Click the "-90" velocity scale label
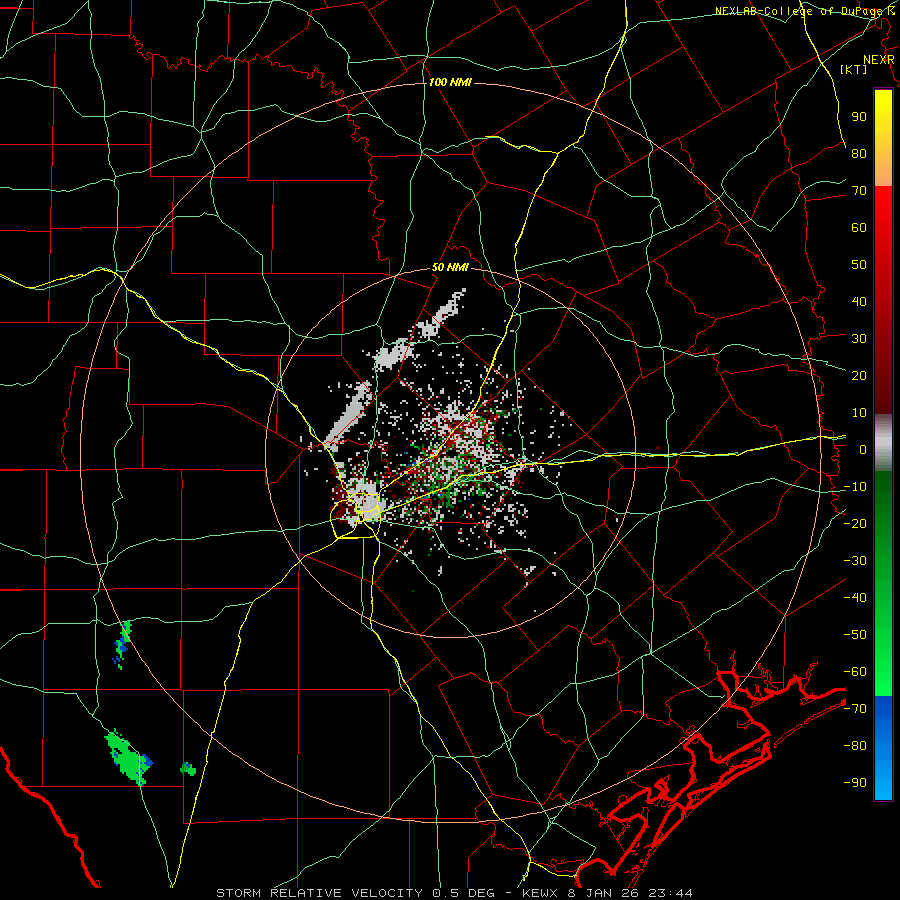Image resolution: width=900 pixels, height=900 pixels. click(x=855, y=782)
